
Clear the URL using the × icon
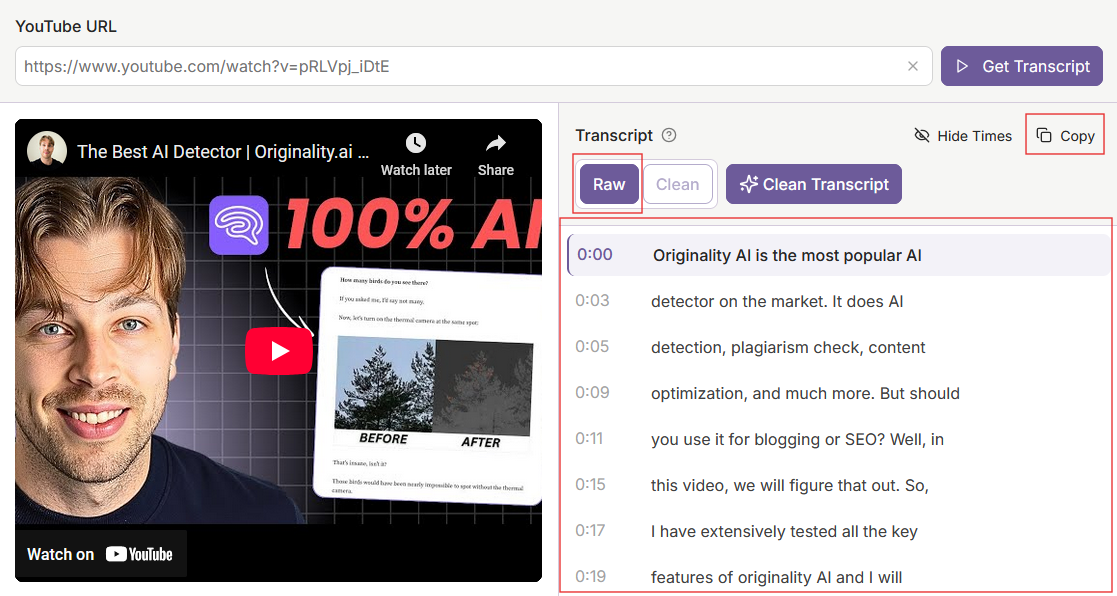coord(912,65)
